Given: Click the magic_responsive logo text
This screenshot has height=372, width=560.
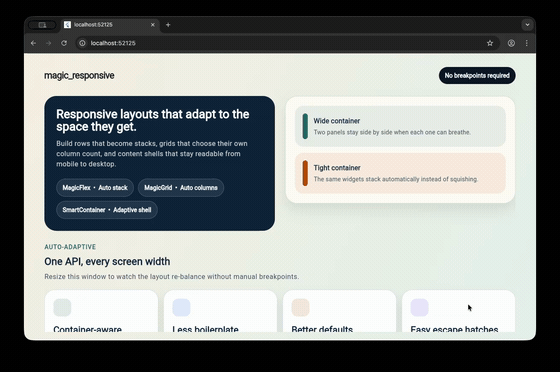Looking at the screenshot, I should pos(79,76).
